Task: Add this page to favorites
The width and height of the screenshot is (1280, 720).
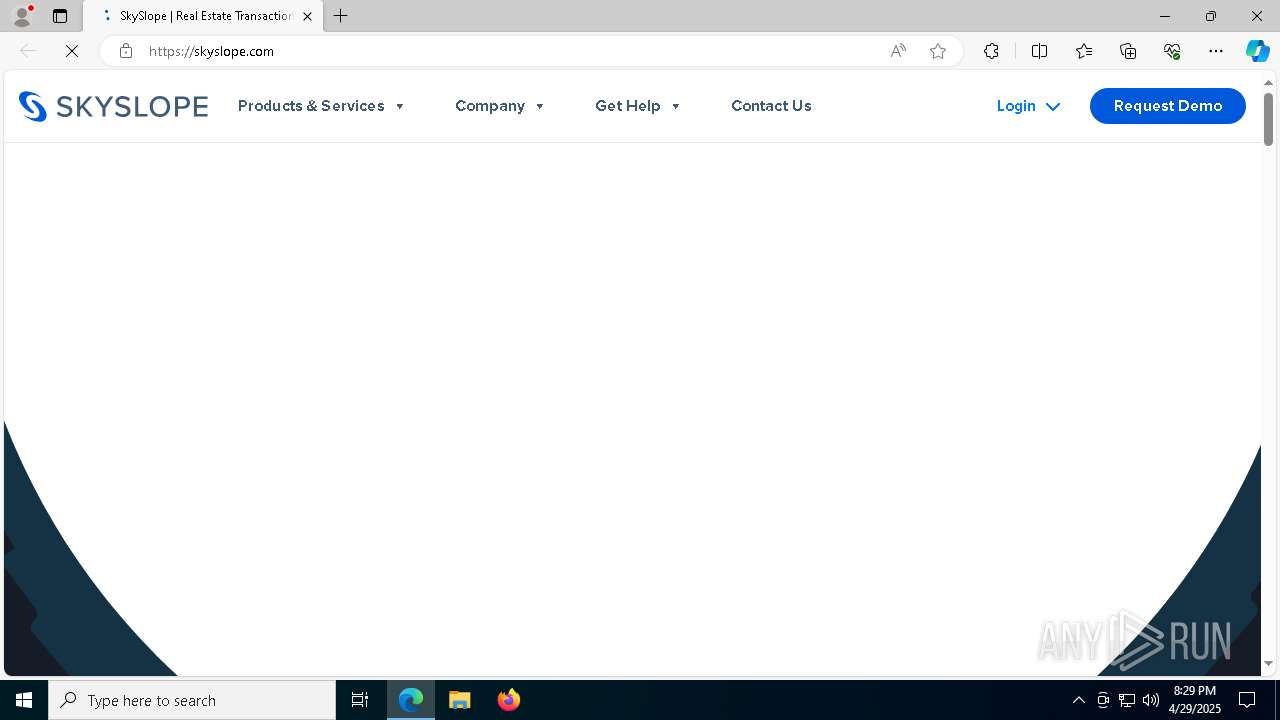Action: 938,51
